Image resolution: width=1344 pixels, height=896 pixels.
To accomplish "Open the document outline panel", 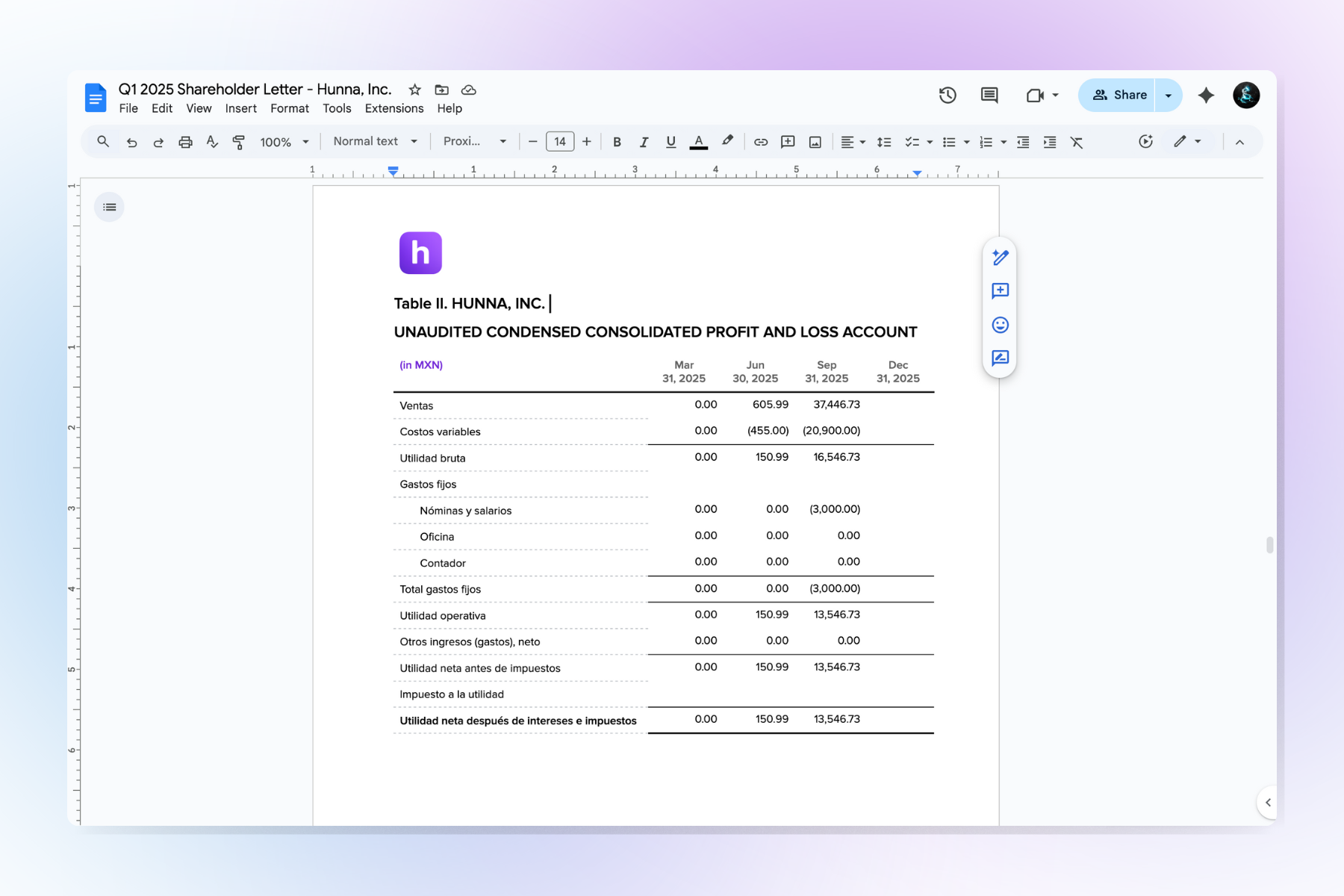I will pyautogui.click(x=110, y=207).
